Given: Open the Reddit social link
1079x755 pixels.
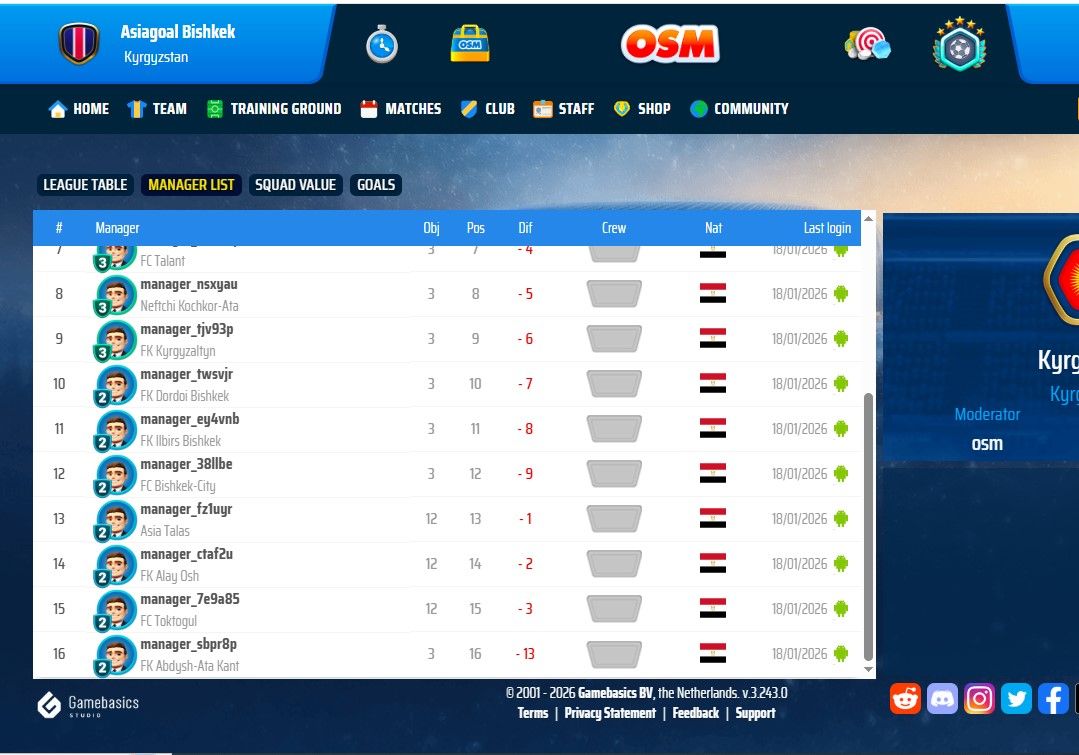Looking at the screenshot, I should [905, 698].
